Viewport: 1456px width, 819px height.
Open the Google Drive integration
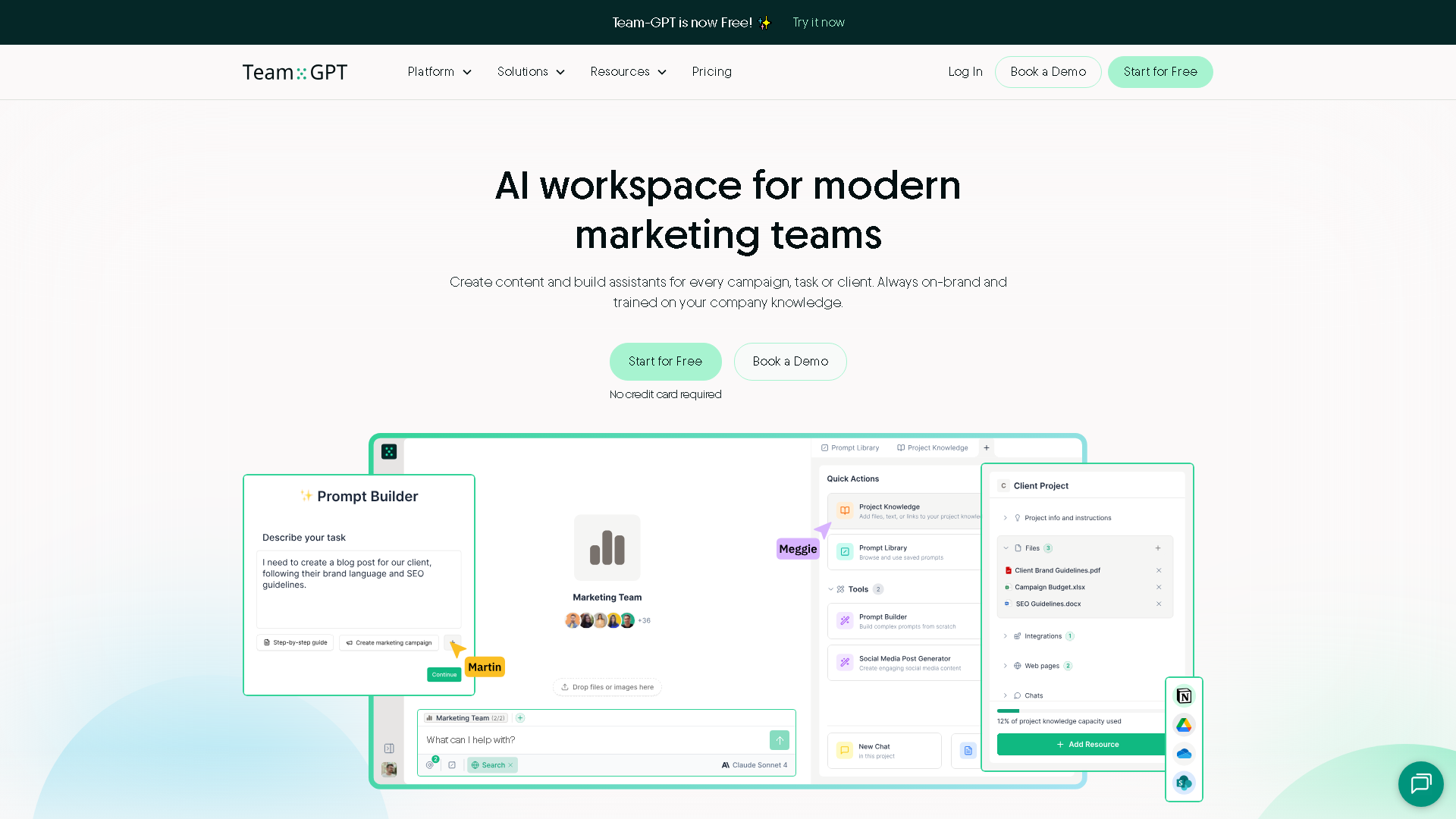click(1184, 724)
